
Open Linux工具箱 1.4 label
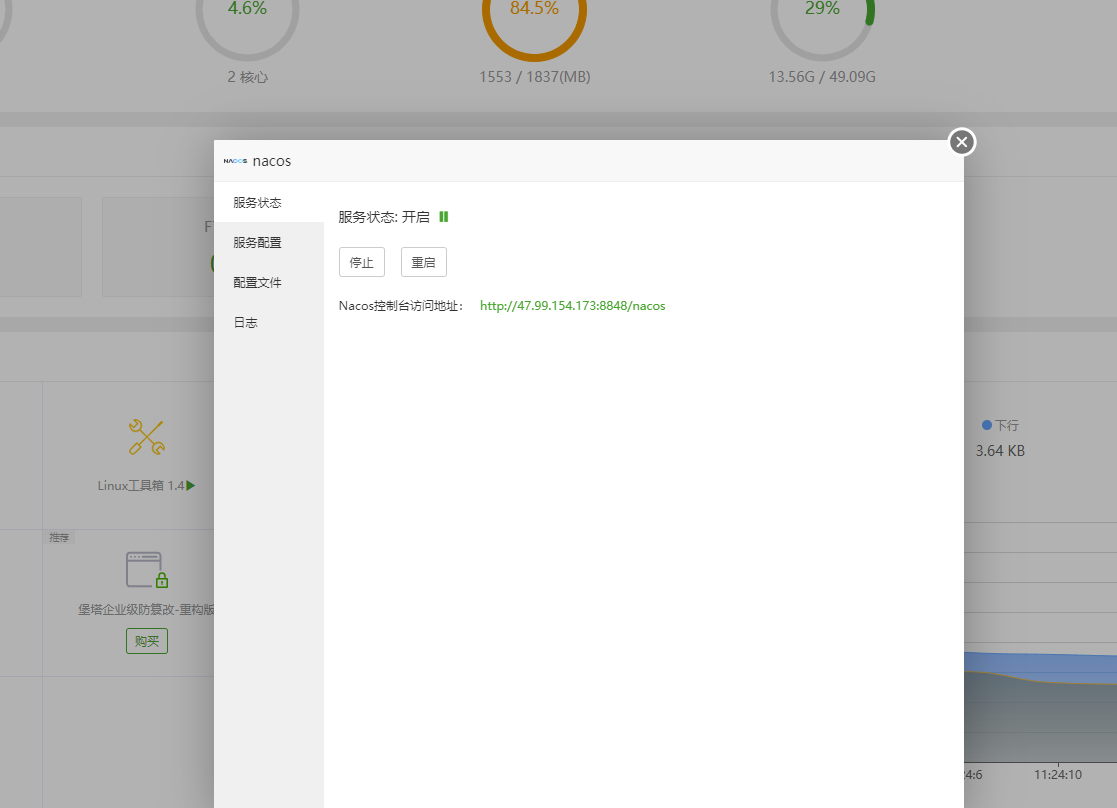(141, 485)
